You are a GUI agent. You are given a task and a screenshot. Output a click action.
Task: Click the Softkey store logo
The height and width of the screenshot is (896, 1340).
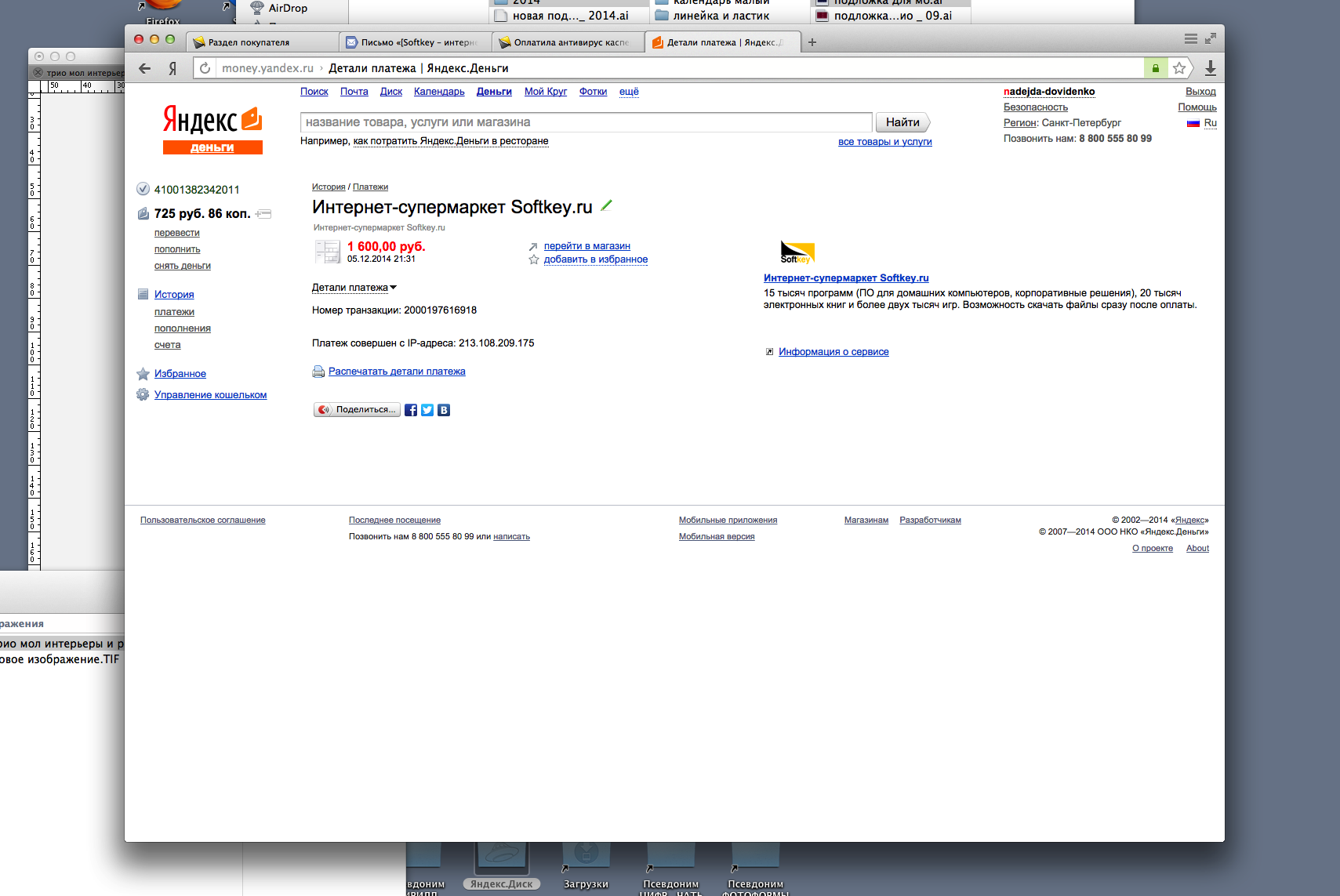click(797, 252)
